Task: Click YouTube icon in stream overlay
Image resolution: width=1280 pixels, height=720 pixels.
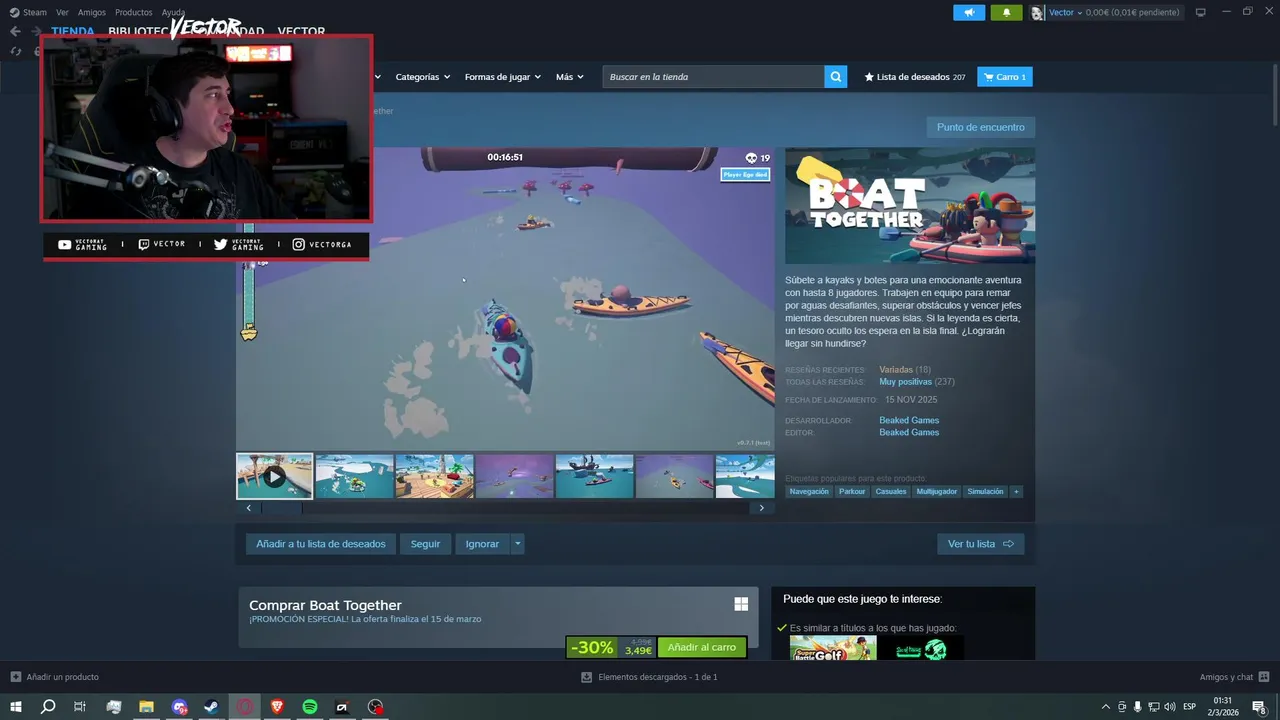Action: point(65,244)
